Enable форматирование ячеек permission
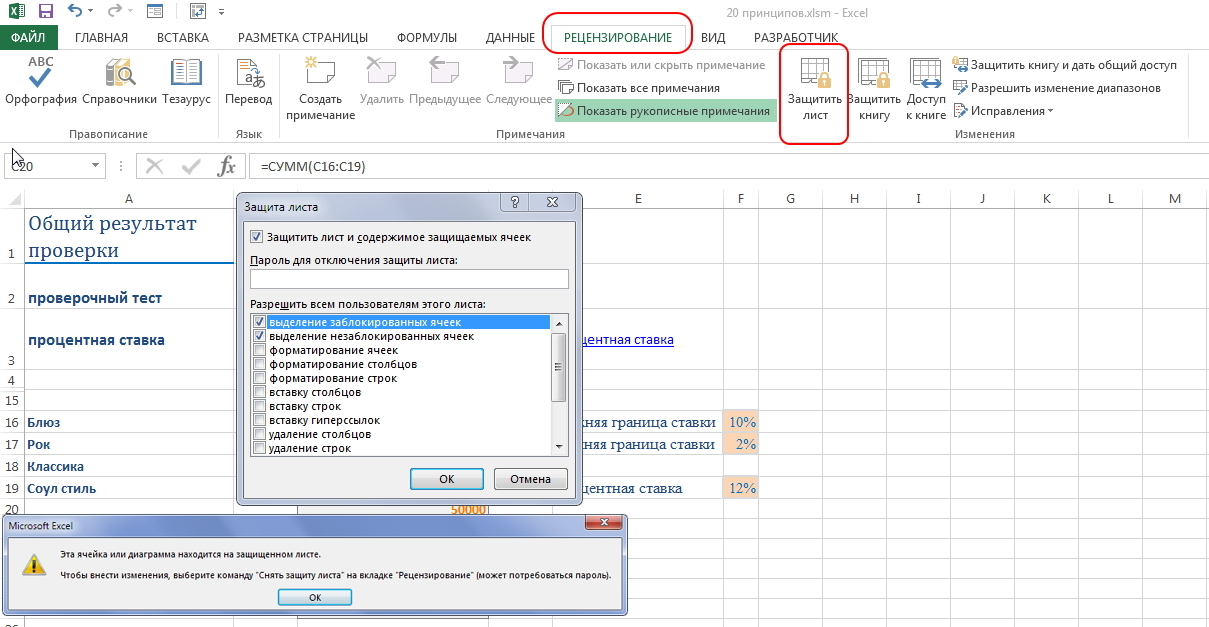 pos(260,350)
